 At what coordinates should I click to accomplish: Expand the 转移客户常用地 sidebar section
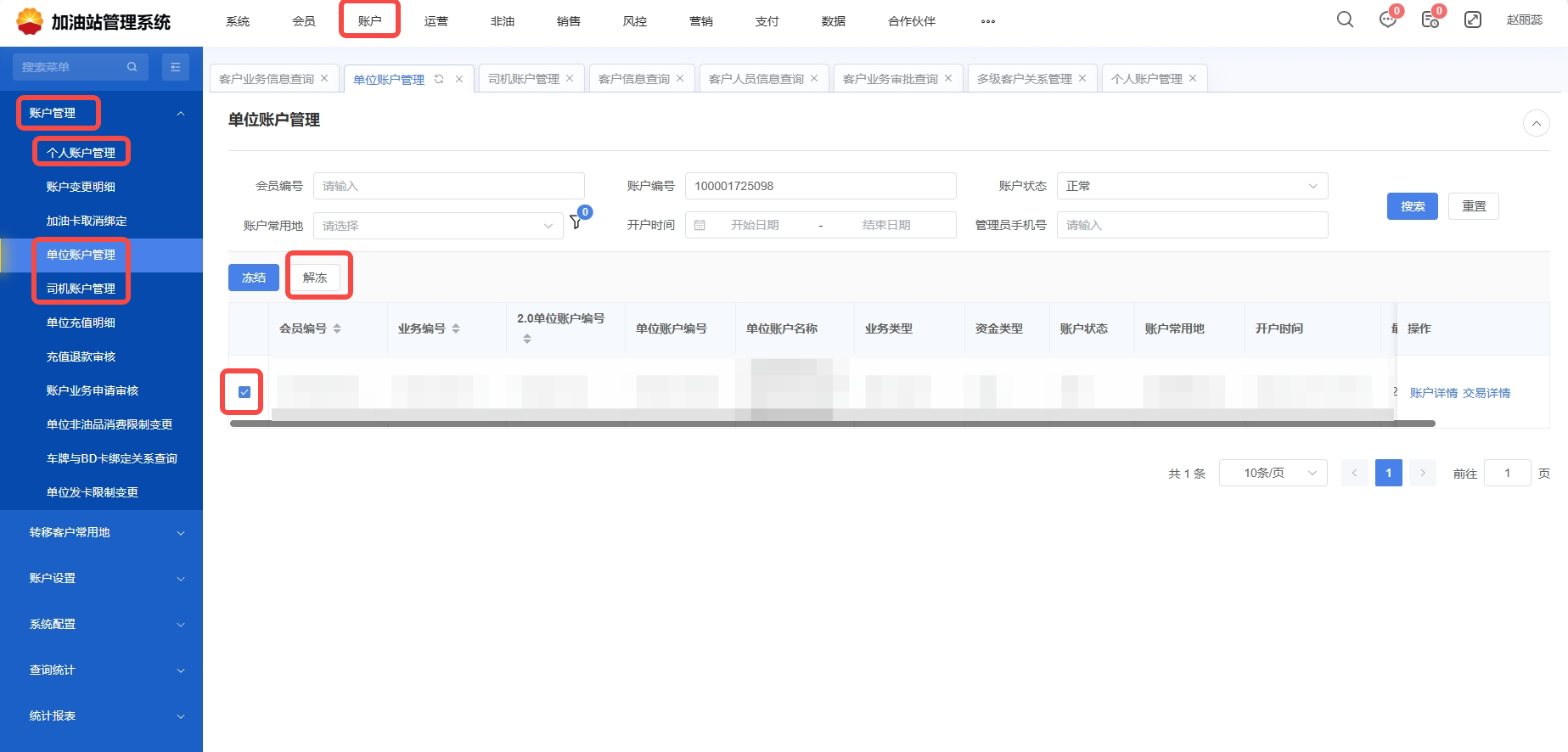pyautogui.click(x=102, y=532)
